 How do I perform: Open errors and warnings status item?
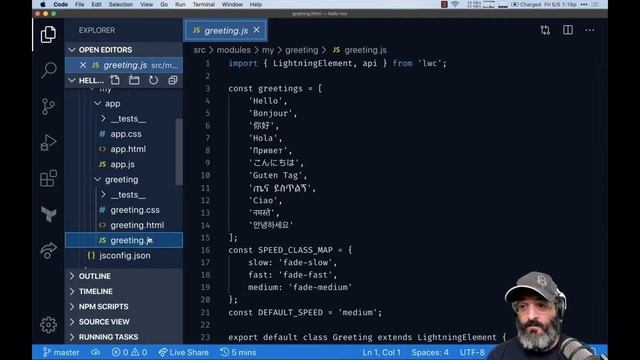tap(129, 352)
